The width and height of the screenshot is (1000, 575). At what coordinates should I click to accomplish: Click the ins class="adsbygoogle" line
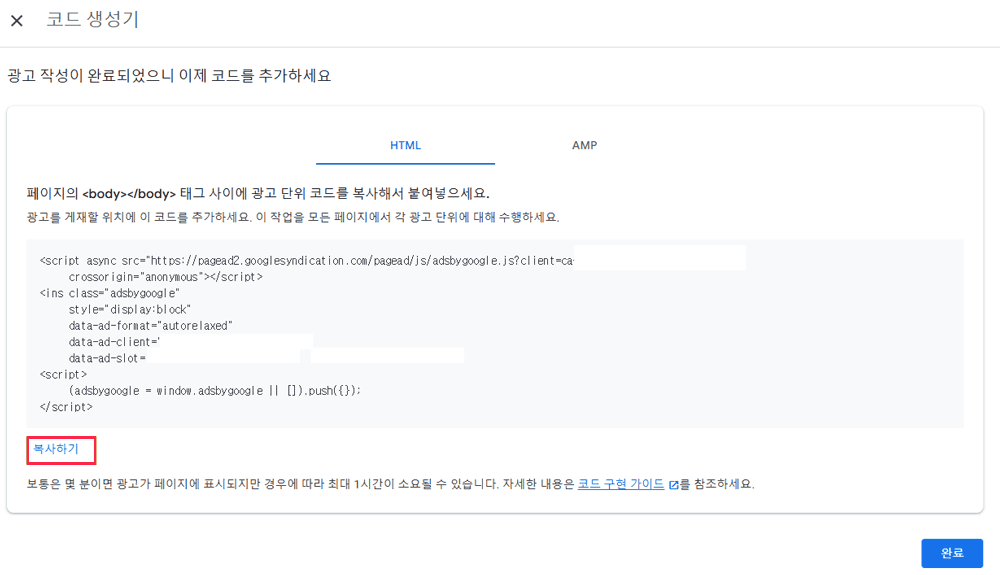110,293
